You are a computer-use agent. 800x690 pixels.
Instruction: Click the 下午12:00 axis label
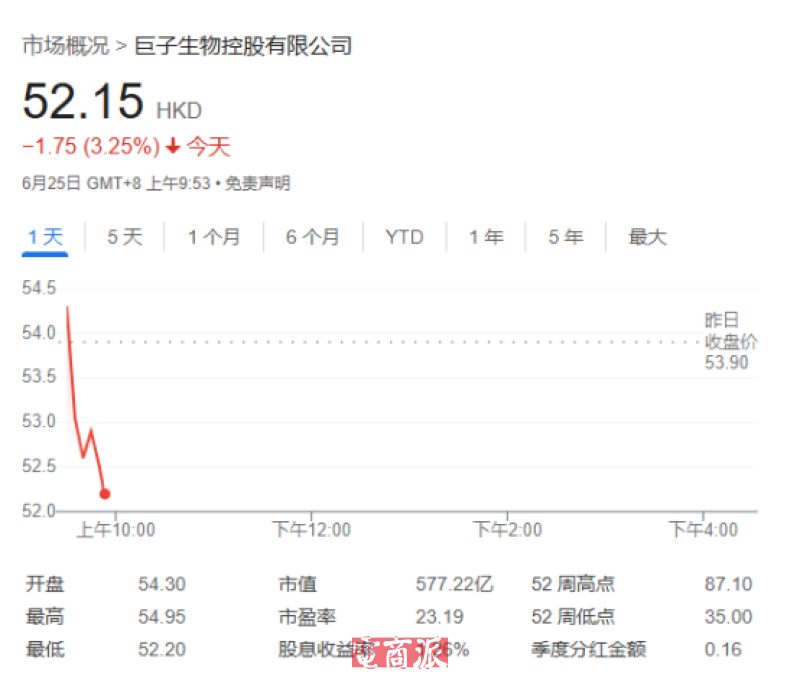coord(312,530)
